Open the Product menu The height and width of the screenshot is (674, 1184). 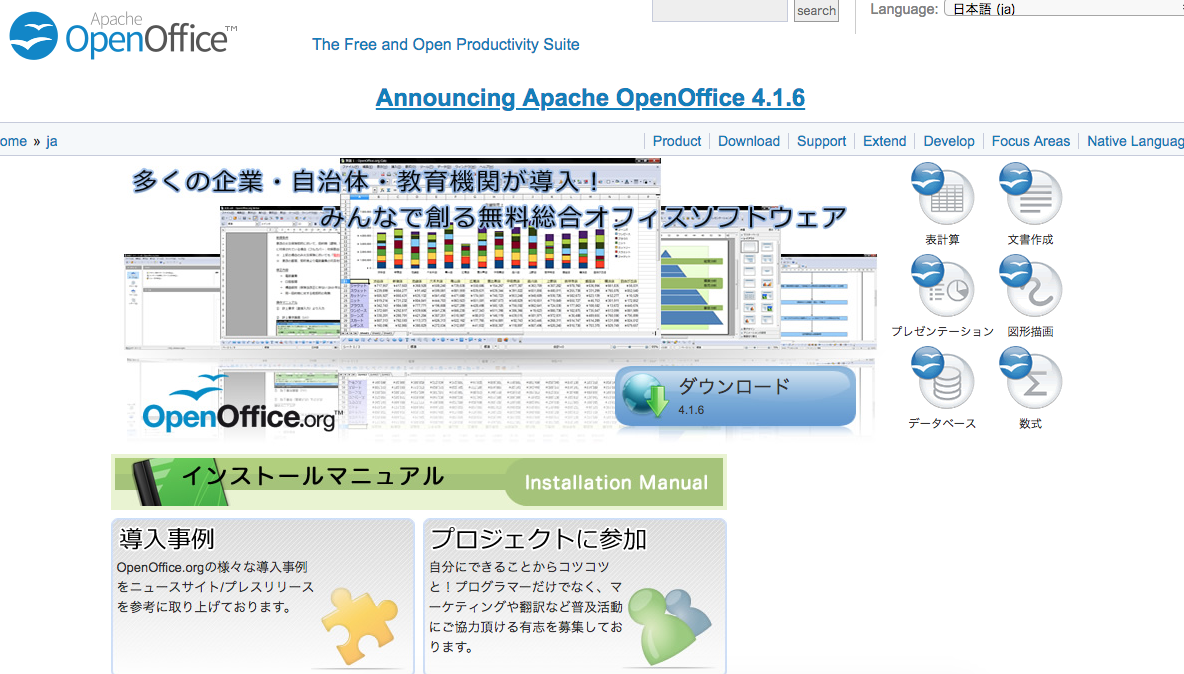click(x=677, y=141)
